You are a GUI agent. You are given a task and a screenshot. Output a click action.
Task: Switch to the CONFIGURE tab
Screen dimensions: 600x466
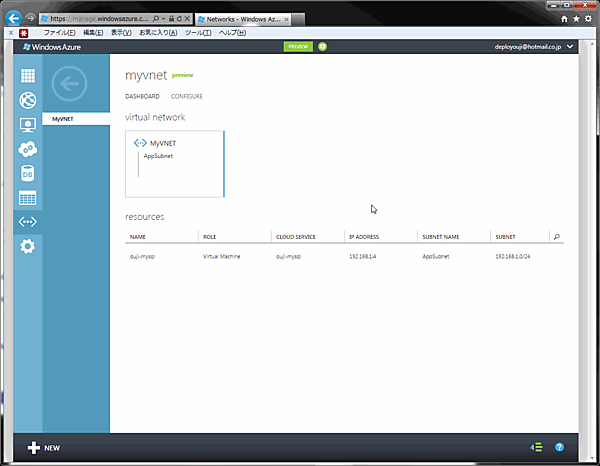(187, 96)
